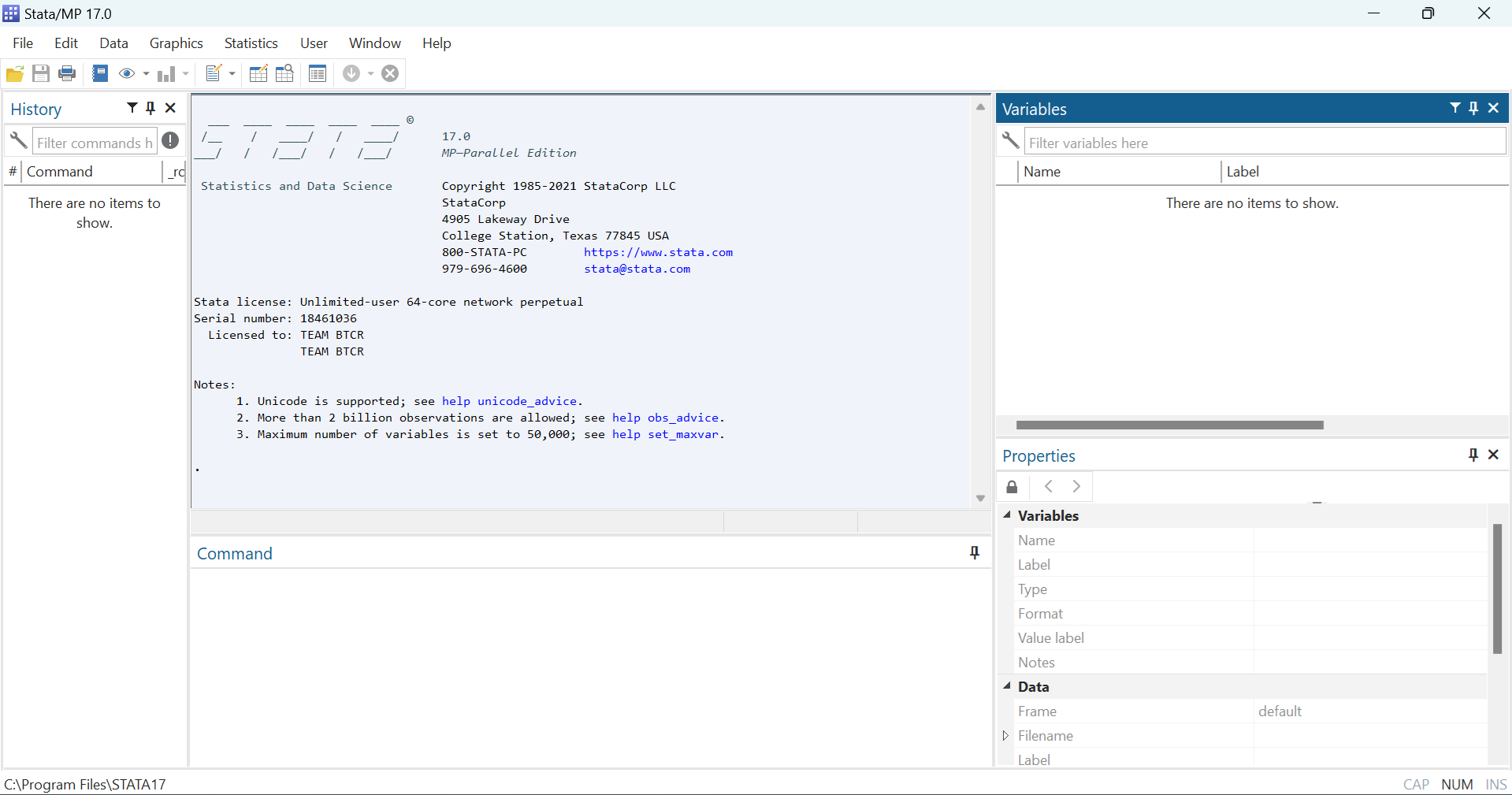
Task: Open the Graphics menu
Action: [x=176, y=43]
